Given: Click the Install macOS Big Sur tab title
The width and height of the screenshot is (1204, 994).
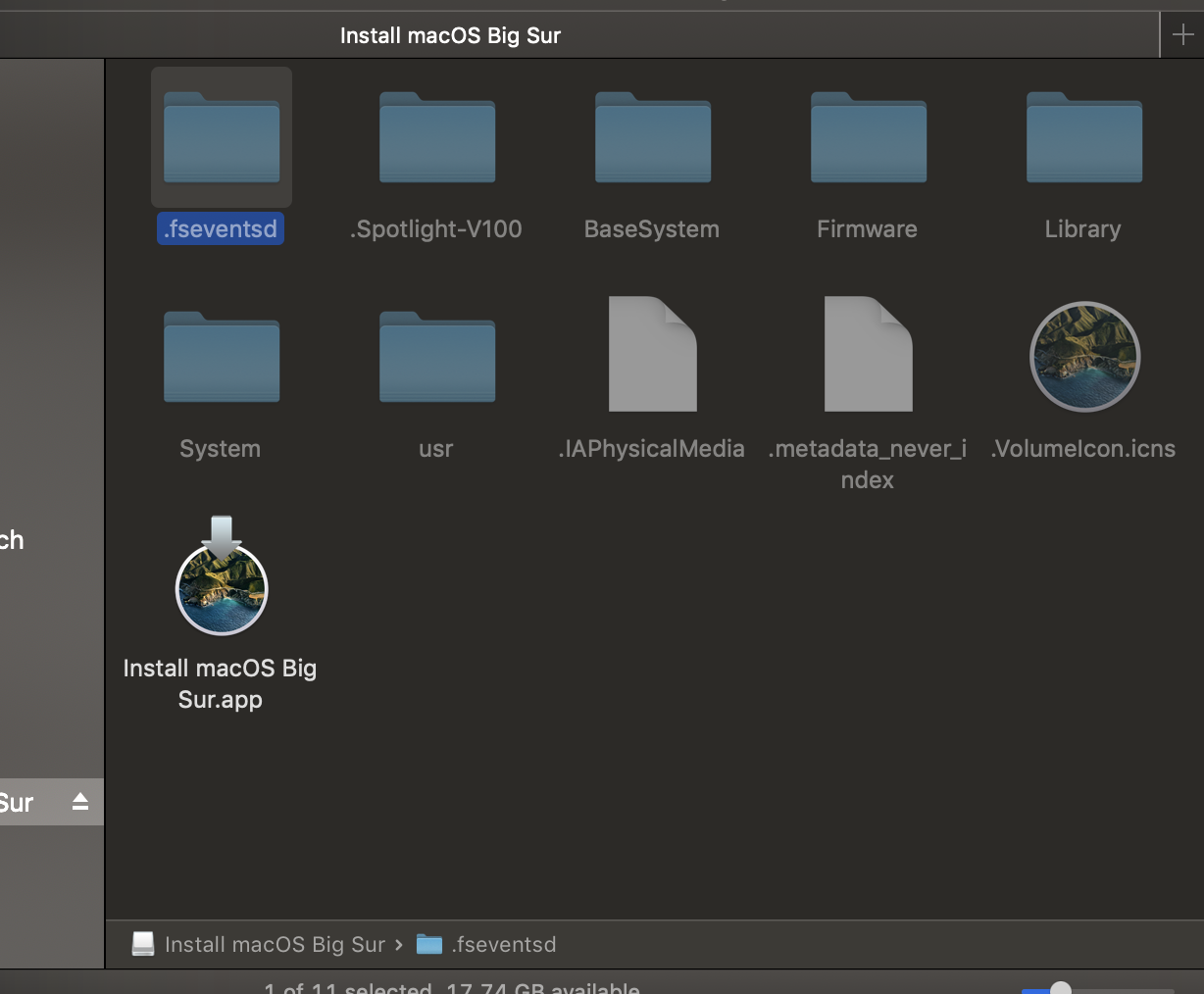Looking at the screenshot, I should [450, 35].
